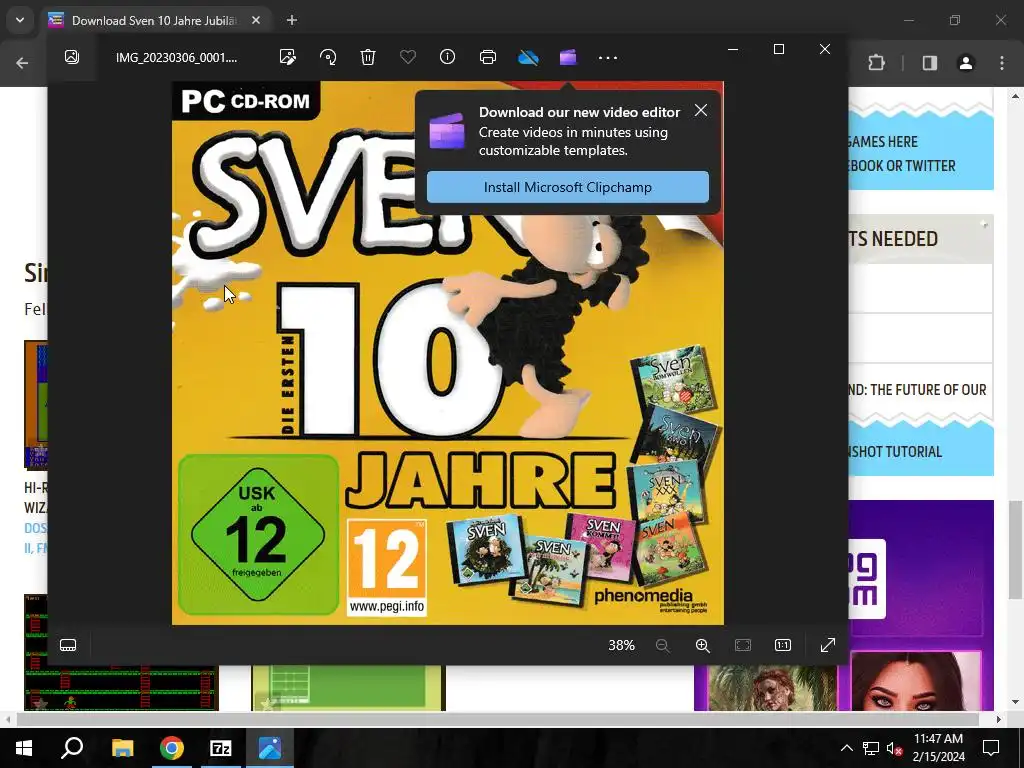Select the Download Sven 10 Jahre browser tab

click(x=153, y=20)
